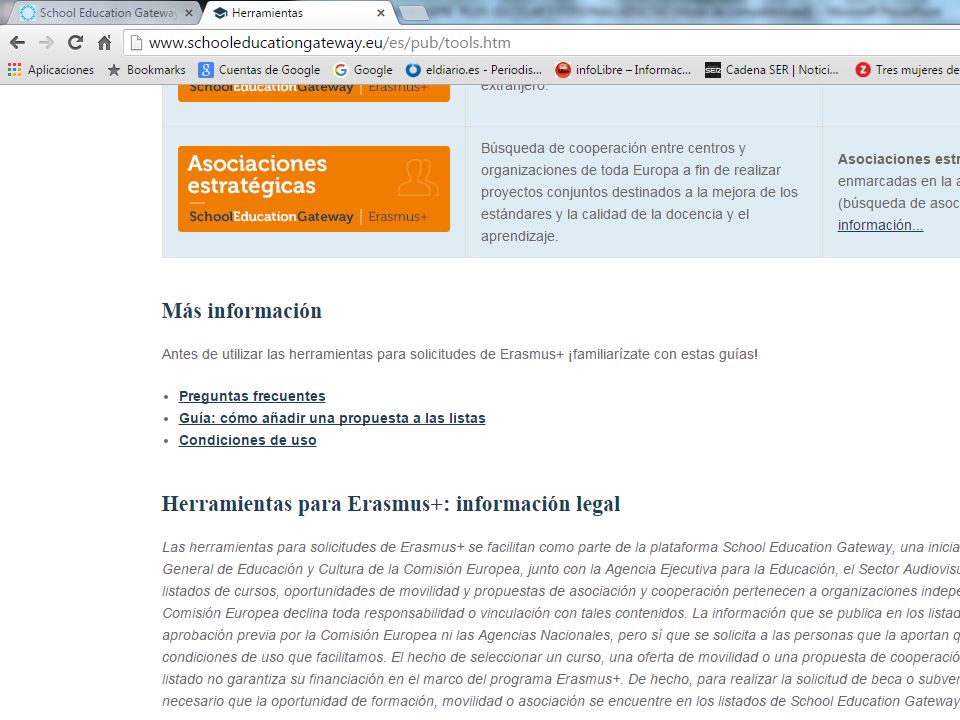Open Guía: cómo añadir una propuesta link
Viewport: 960px width, 720px height.
pos(332,418)
